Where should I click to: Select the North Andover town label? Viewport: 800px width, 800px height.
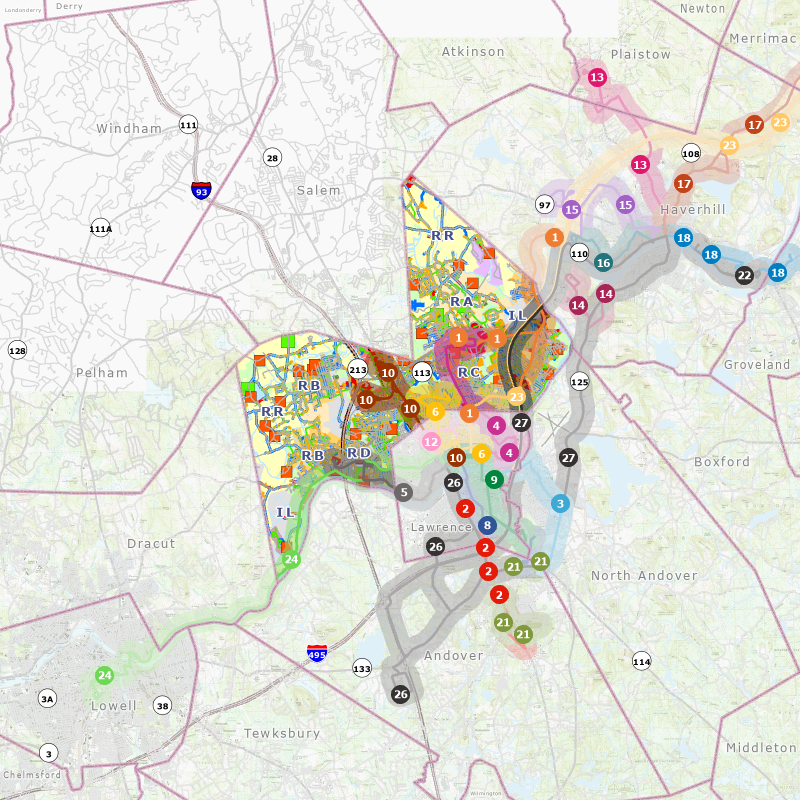[x=644, y=576]
